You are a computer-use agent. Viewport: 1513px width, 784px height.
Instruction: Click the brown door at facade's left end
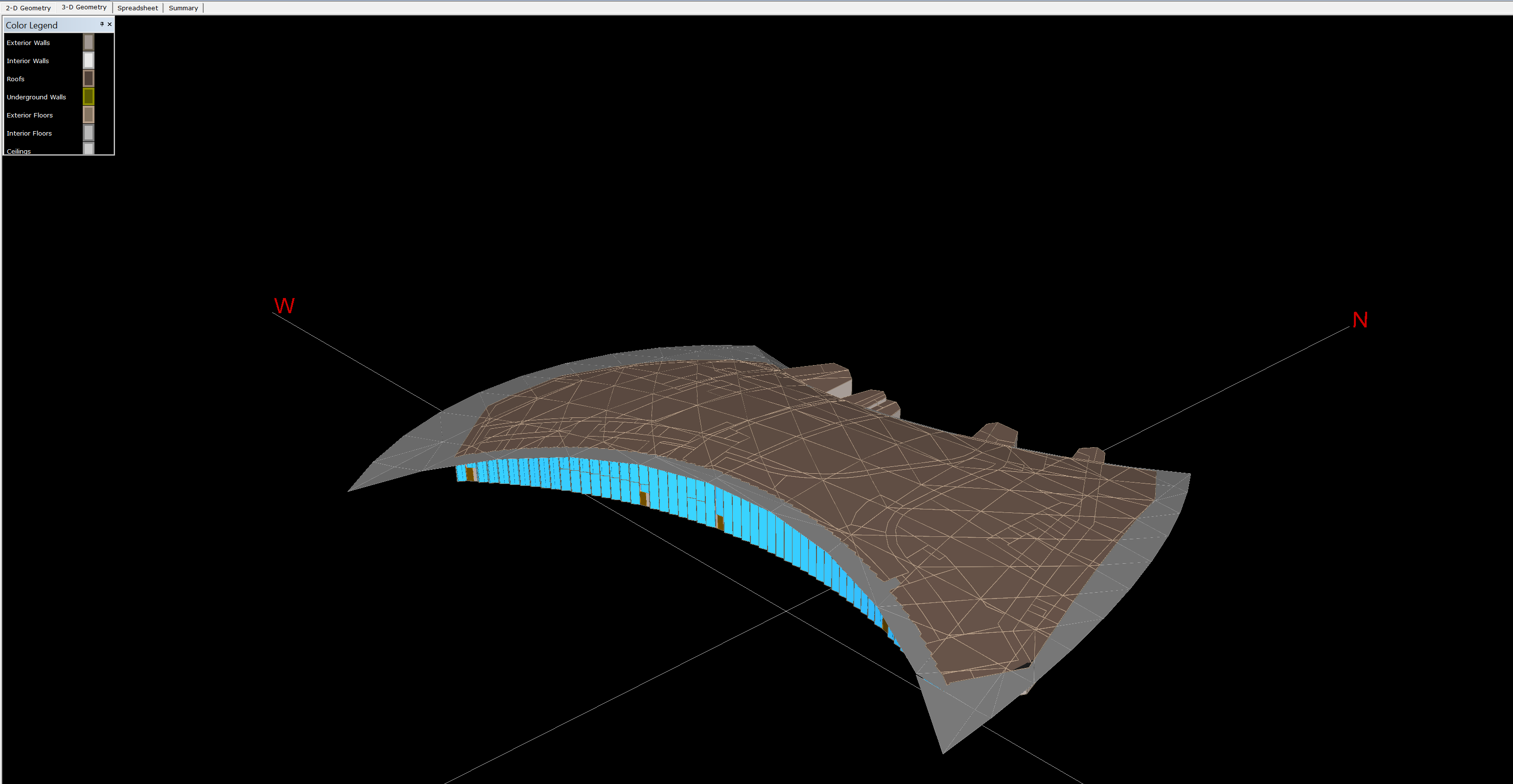point(470,475)
